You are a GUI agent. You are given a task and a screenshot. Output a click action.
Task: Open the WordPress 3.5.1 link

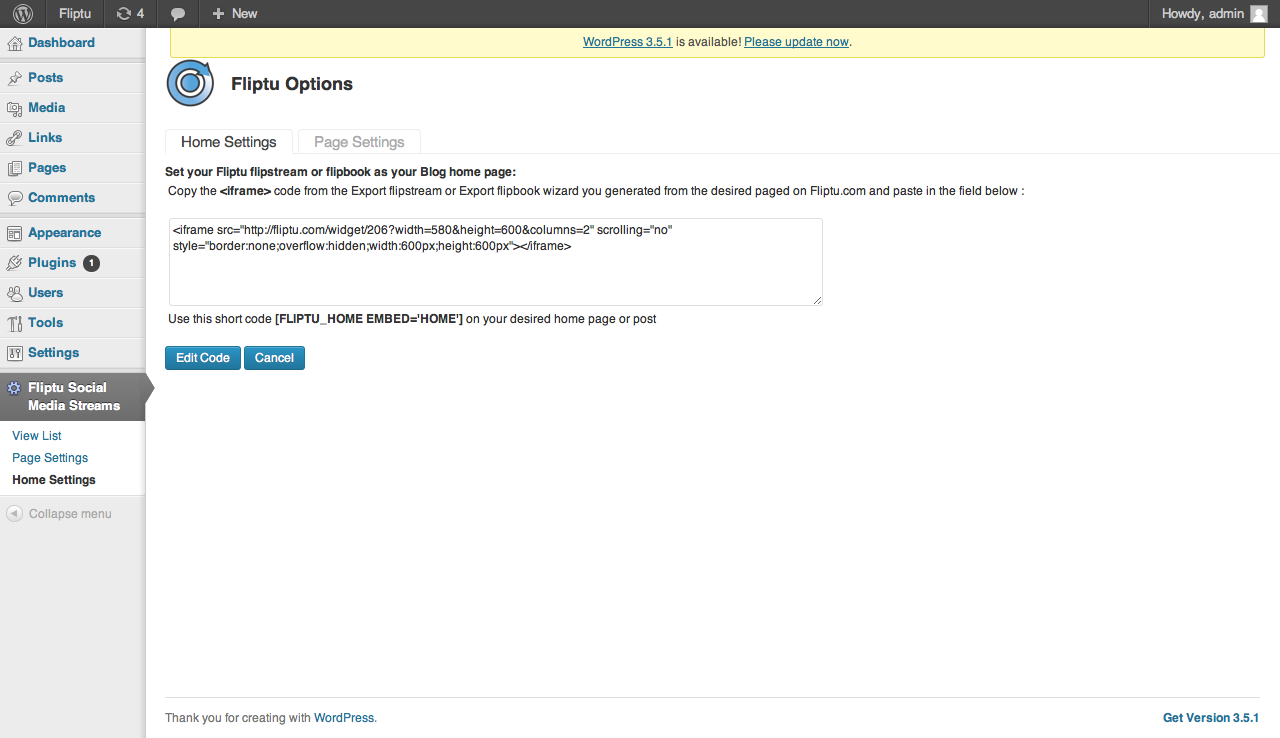pos(627,42)
